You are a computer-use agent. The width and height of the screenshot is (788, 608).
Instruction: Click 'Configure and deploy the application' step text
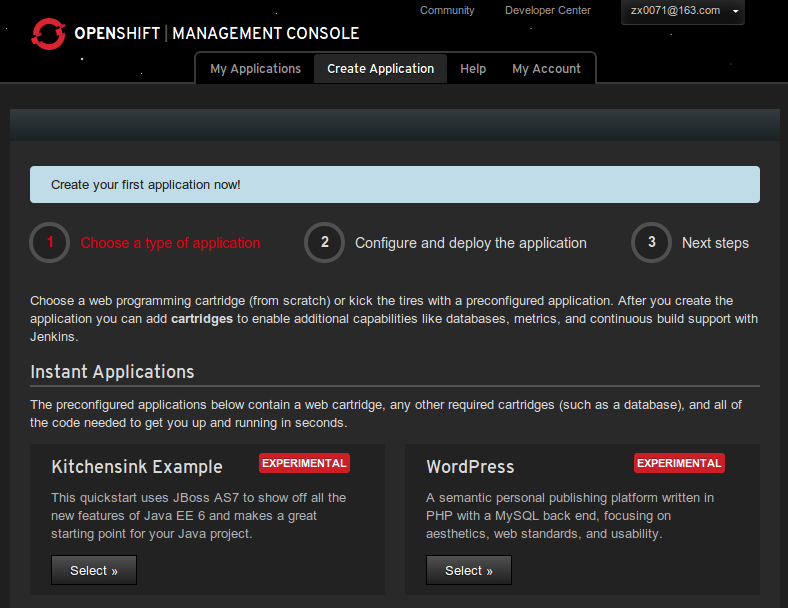(x=471, y=243)
